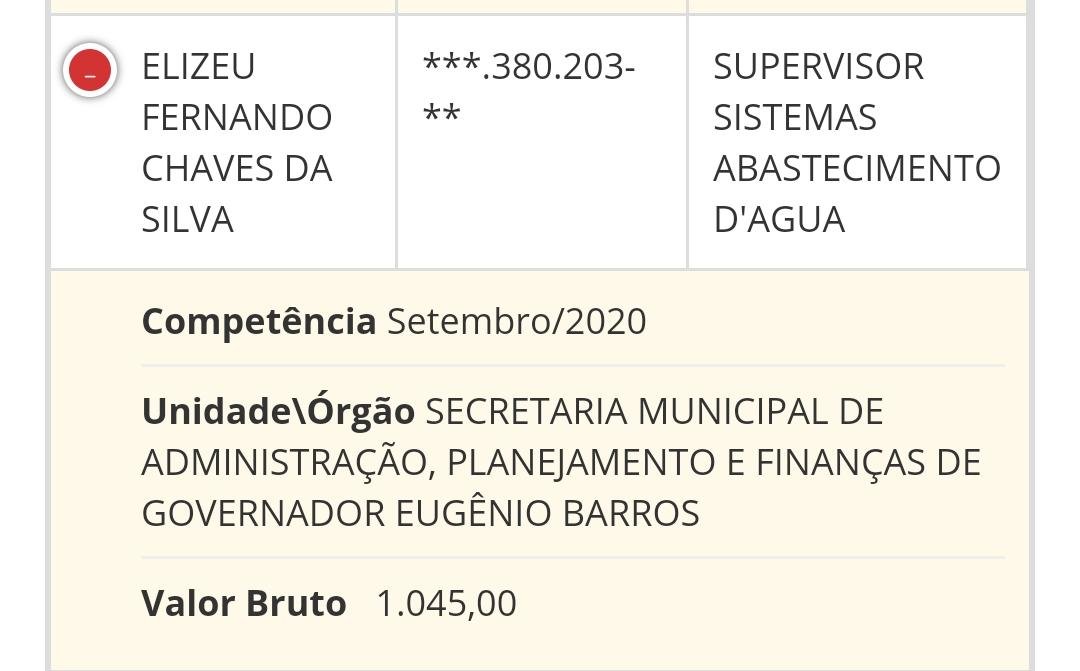The height and width of the screenshot is (671, 1080).
Task: Click the word SUPERVISOR in the role
Action: 818,67
